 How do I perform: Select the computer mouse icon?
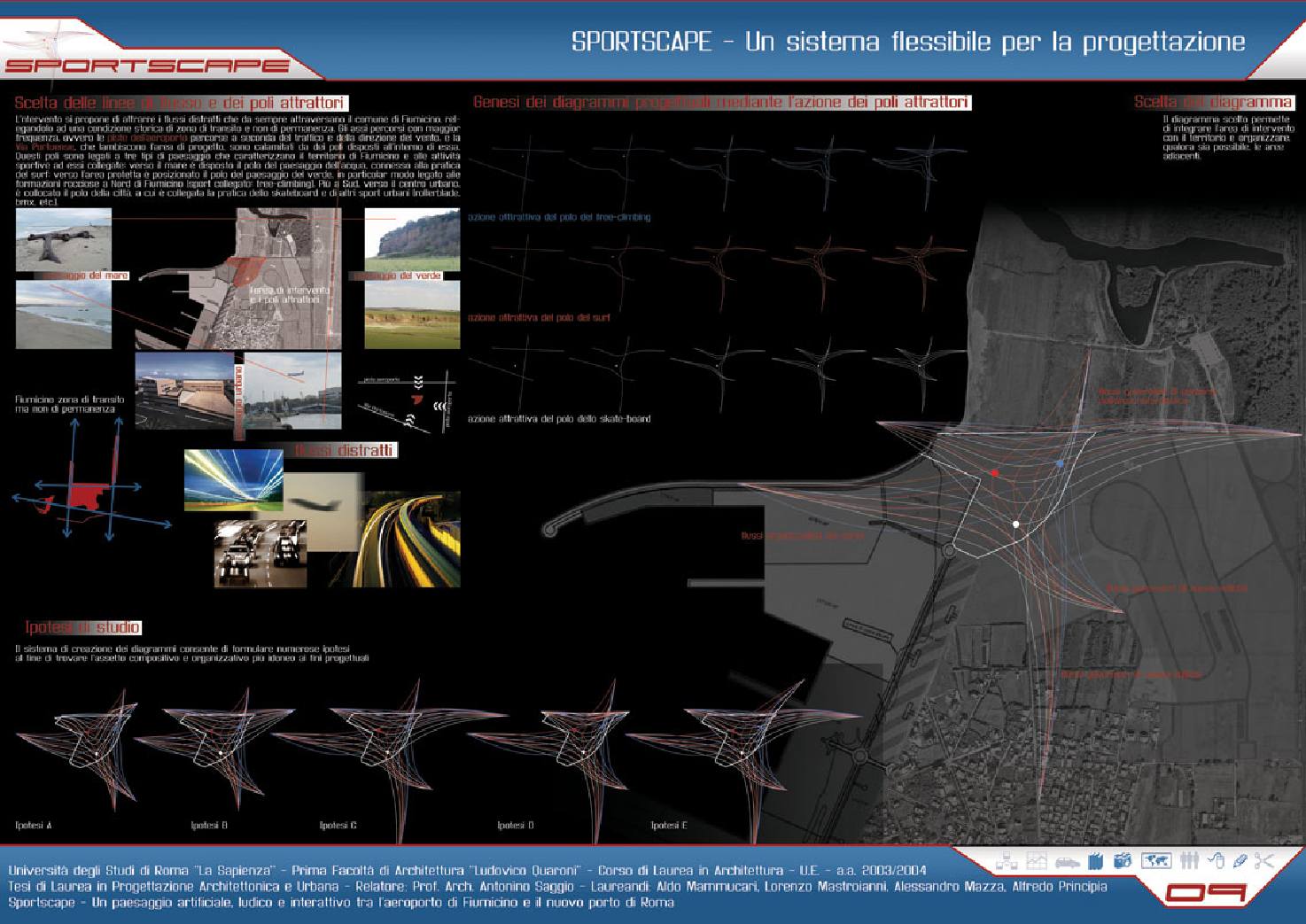1217,860
